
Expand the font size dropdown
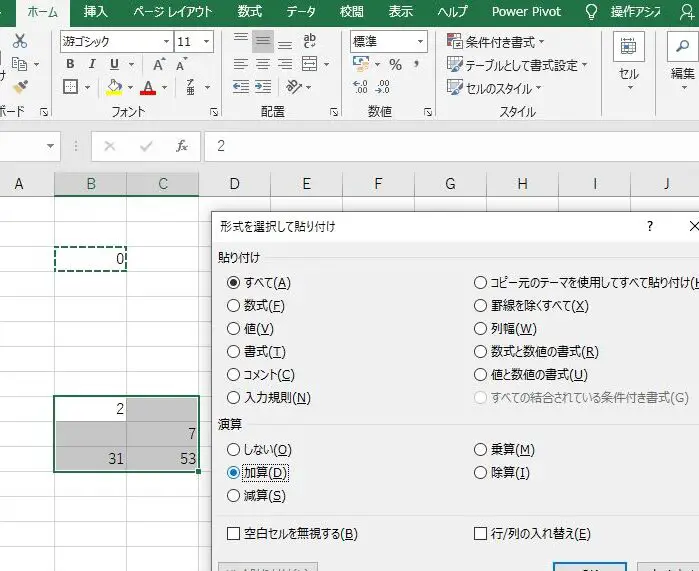point(206,42)
